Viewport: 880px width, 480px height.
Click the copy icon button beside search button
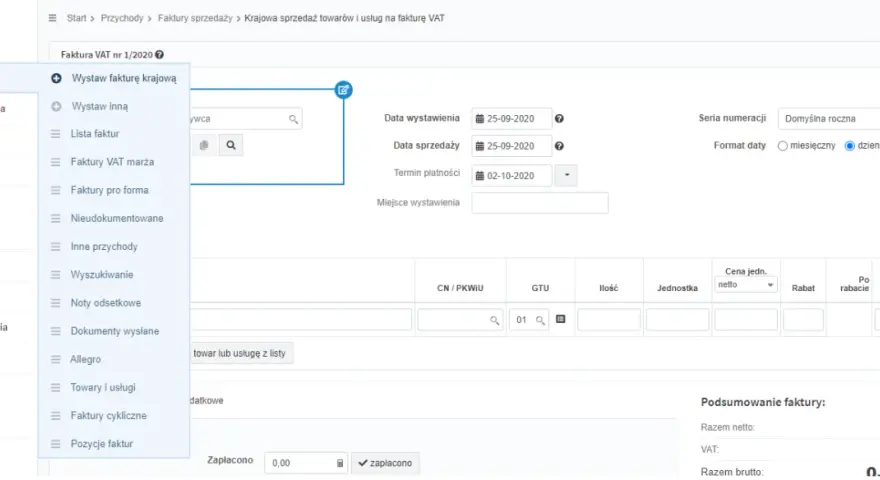point(204,145)
